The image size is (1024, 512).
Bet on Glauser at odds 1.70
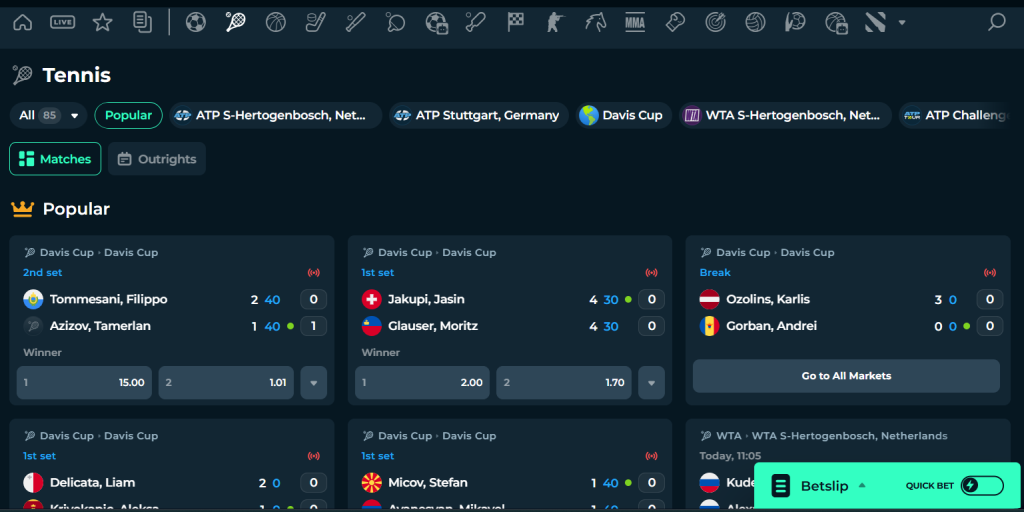click(564, 383)
